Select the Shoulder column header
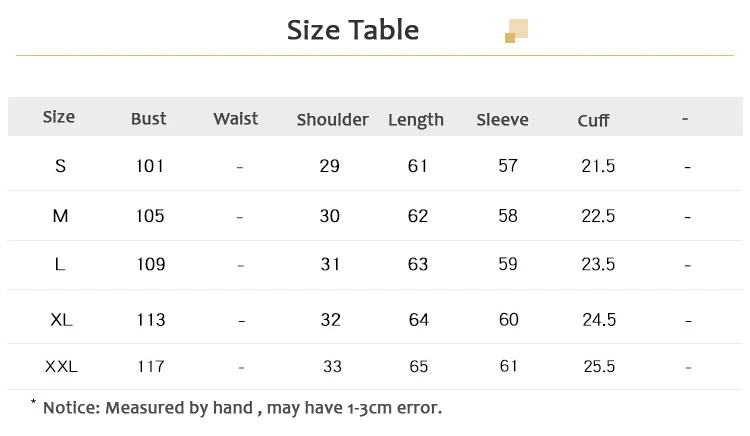 [x=332, y=120]
